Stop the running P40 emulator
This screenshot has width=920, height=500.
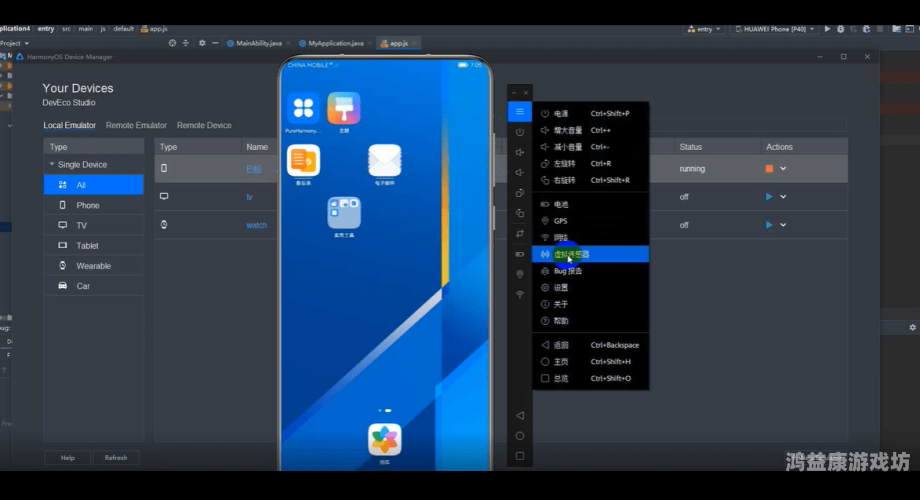[769, 169]
